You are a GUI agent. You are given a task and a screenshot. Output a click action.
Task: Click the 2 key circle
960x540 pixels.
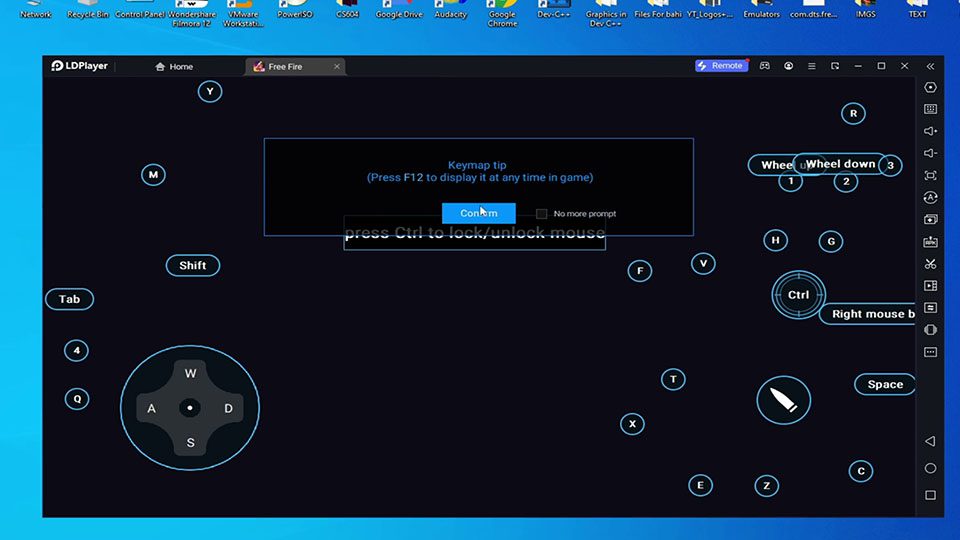[846, 181]
